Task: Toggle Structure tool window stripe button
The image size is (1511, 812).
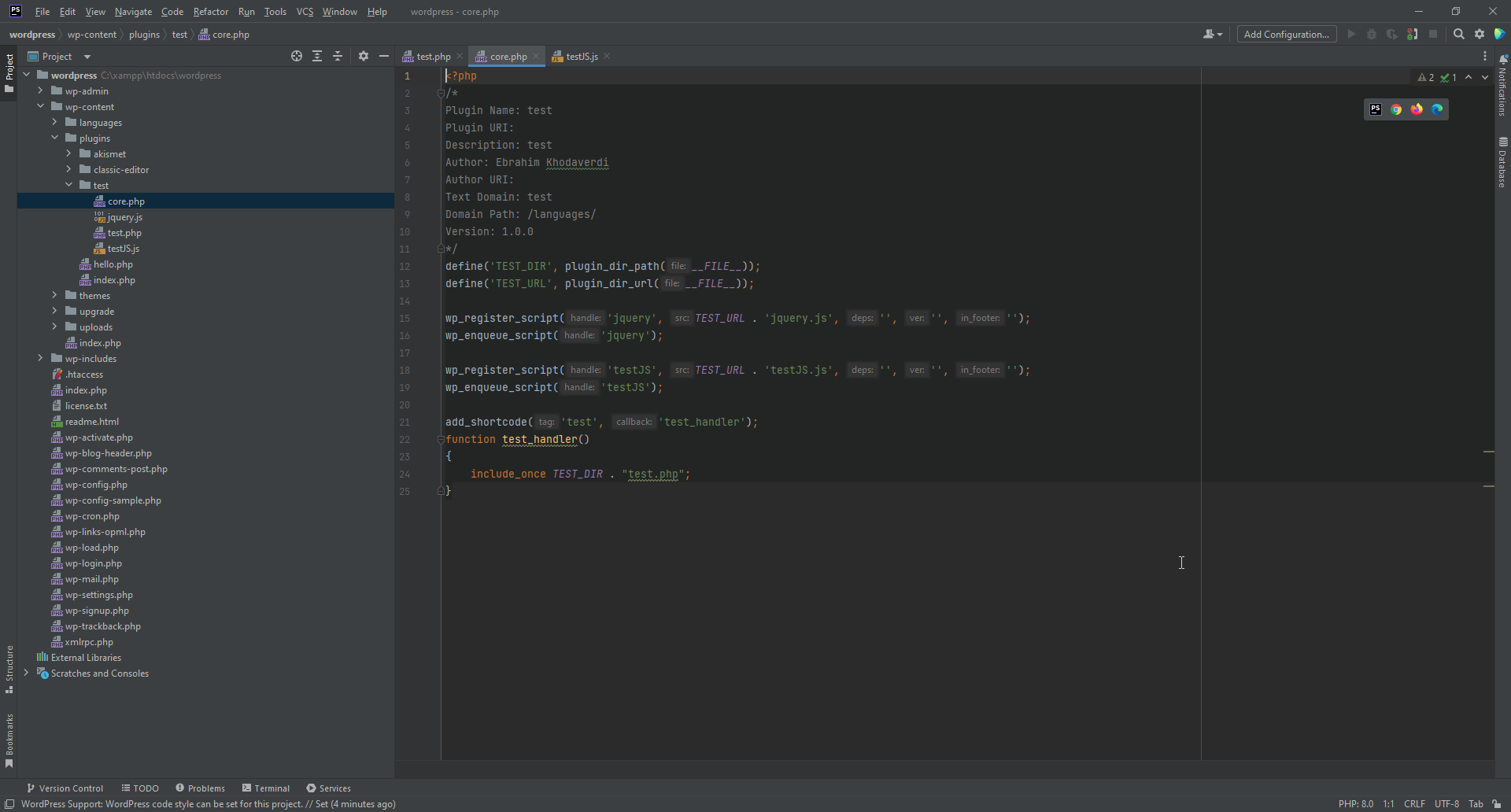Action: (9, 669)
